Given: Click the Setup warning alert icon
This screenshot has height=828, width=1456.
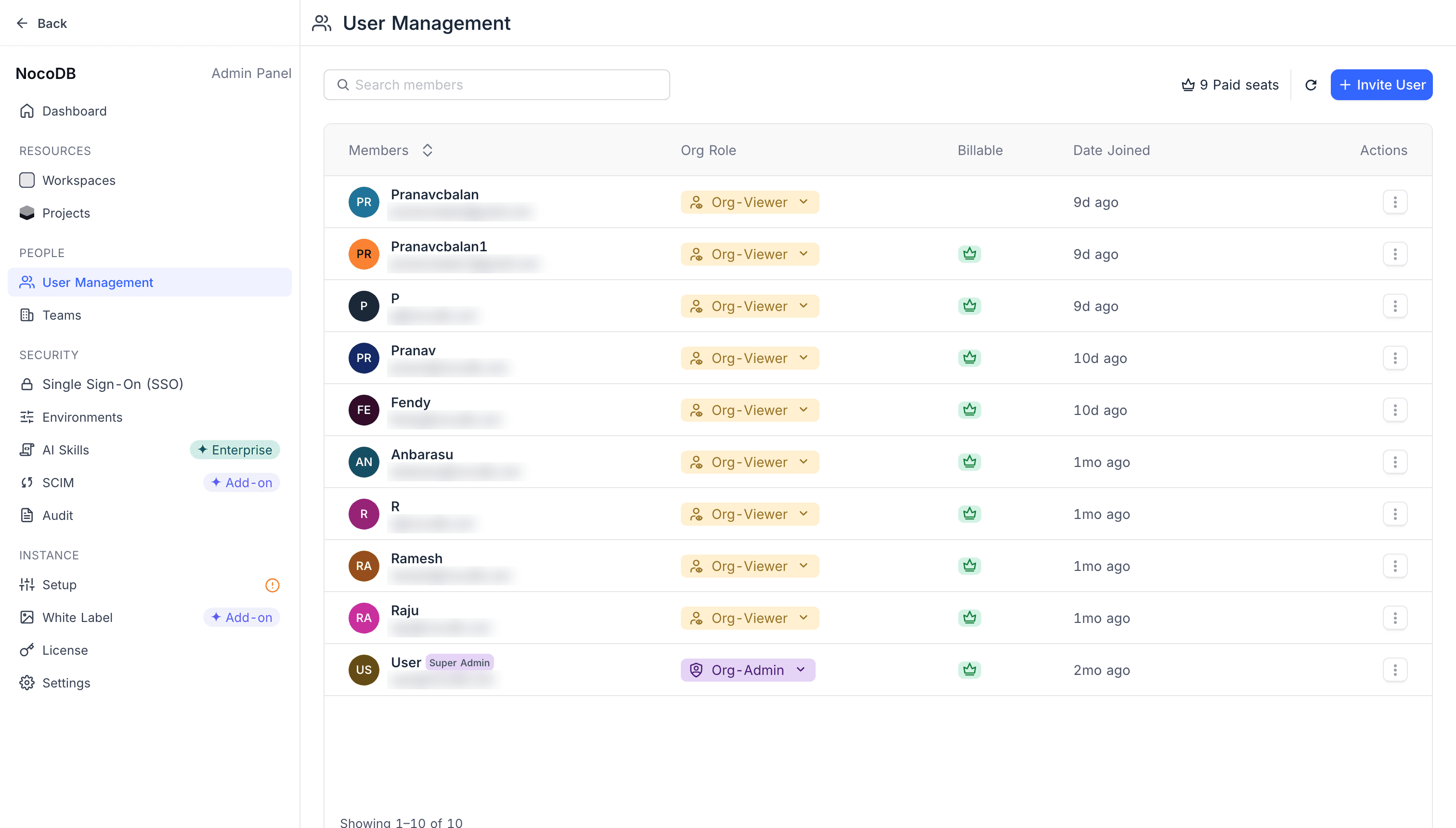Looking at the screenshot, I should (273, 585).
